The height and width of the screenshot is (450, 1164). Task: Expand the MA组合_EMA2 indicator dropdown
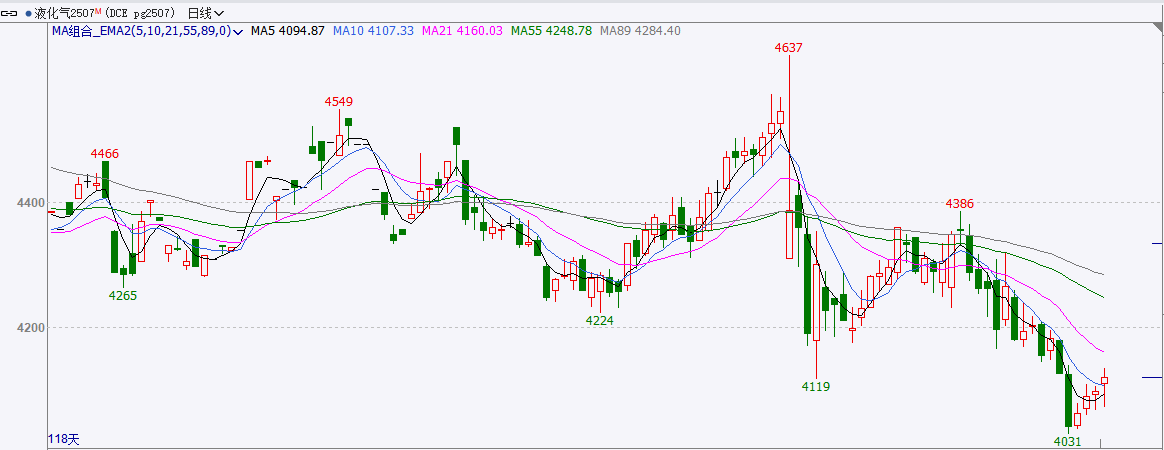pos(238,31)
